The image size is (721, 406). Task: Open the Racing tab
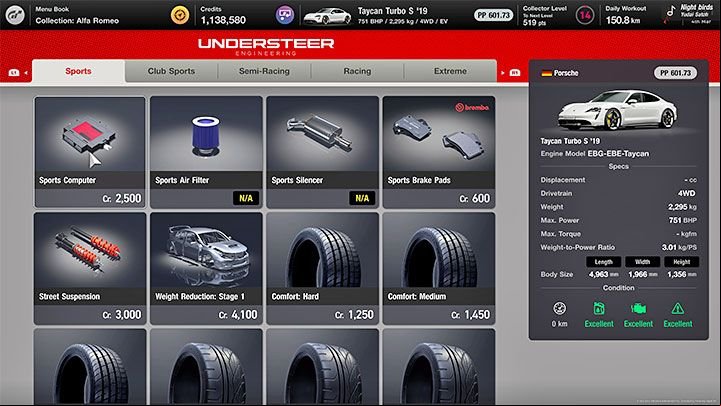(x=357, y=71)
